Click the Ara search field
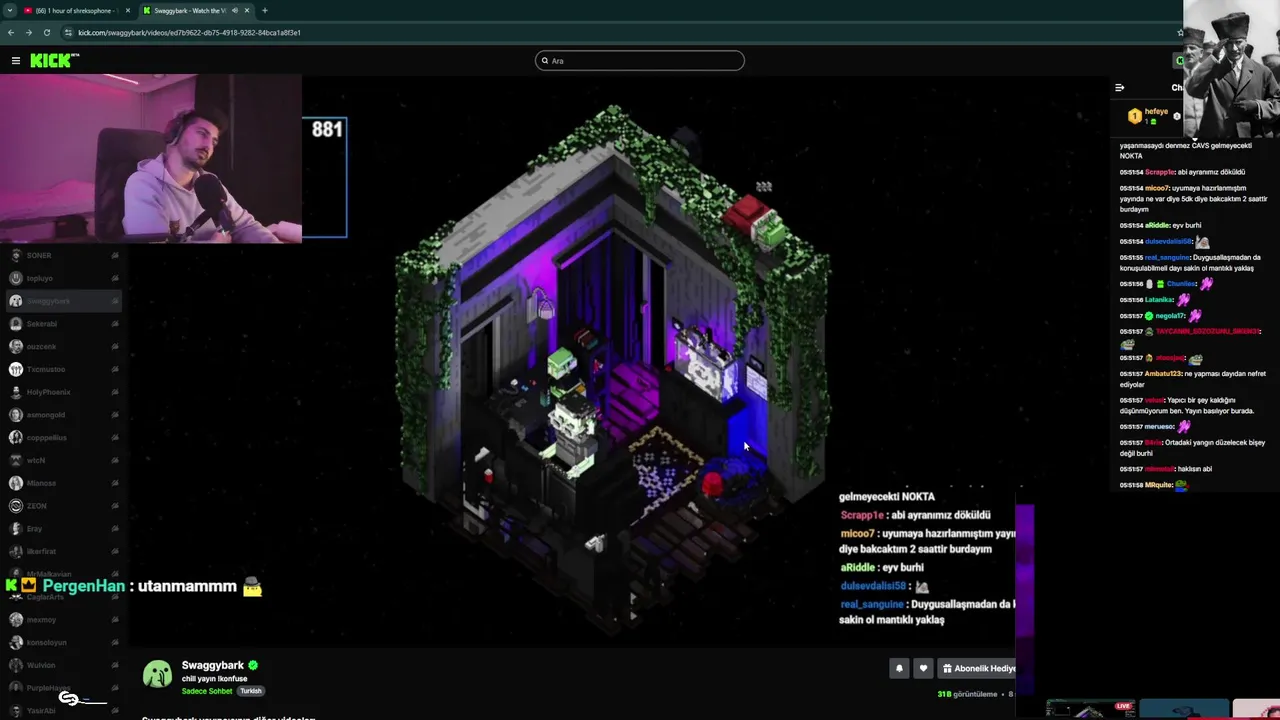This screenshot has height=720, width=1280. [x=640, y=61]
